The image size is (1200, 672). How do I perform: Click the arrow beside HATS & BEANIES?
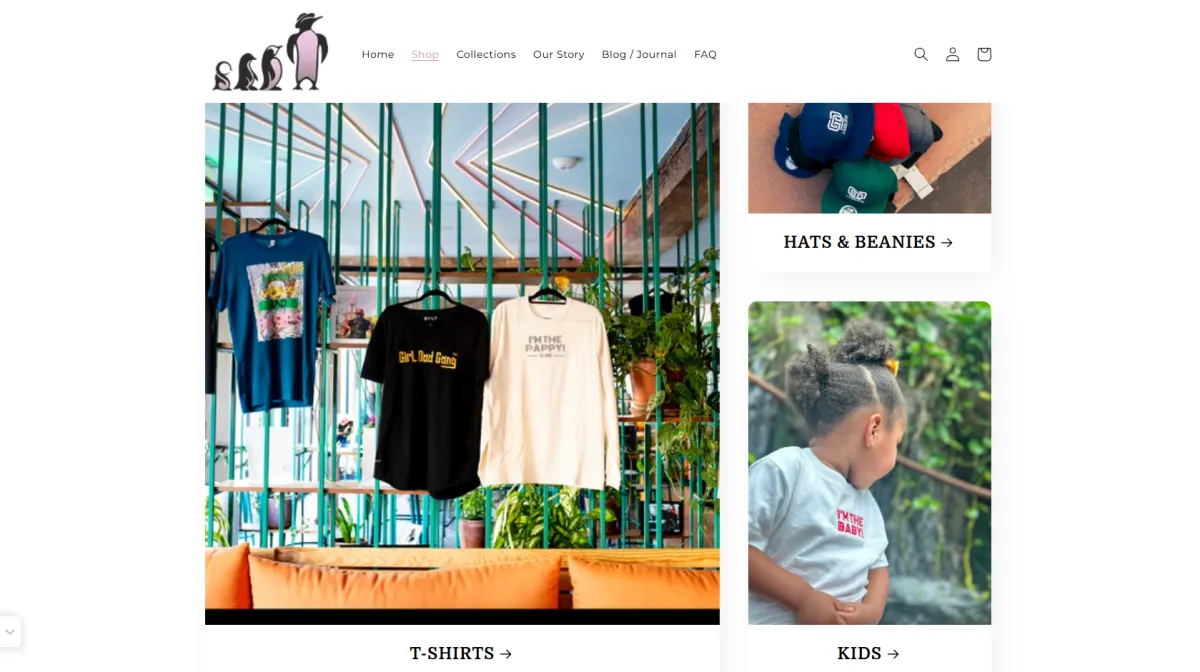(x=947, y=242)
